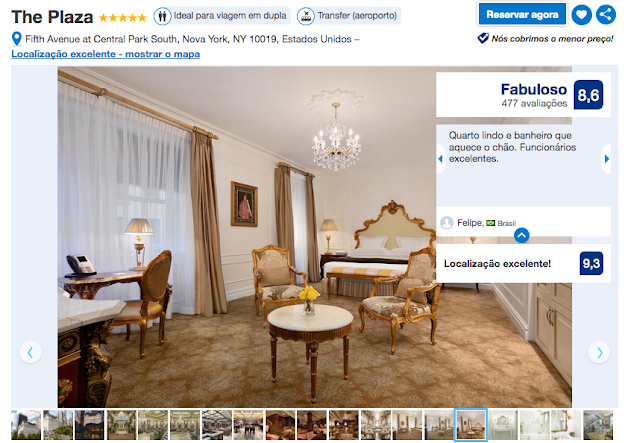Click the airport transfer icon badge
640x443 pixels.
pos(305,16)
